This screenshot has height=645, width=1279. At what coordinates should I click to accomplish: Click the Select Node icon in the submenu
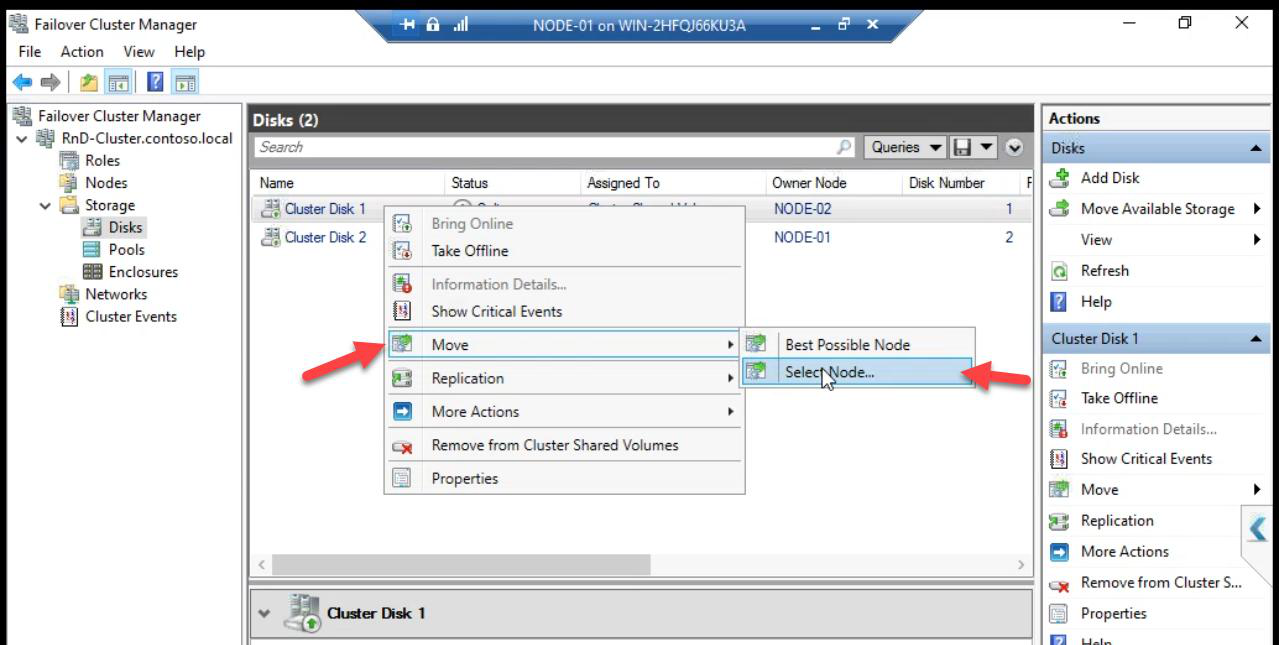(x=756, y=372)
